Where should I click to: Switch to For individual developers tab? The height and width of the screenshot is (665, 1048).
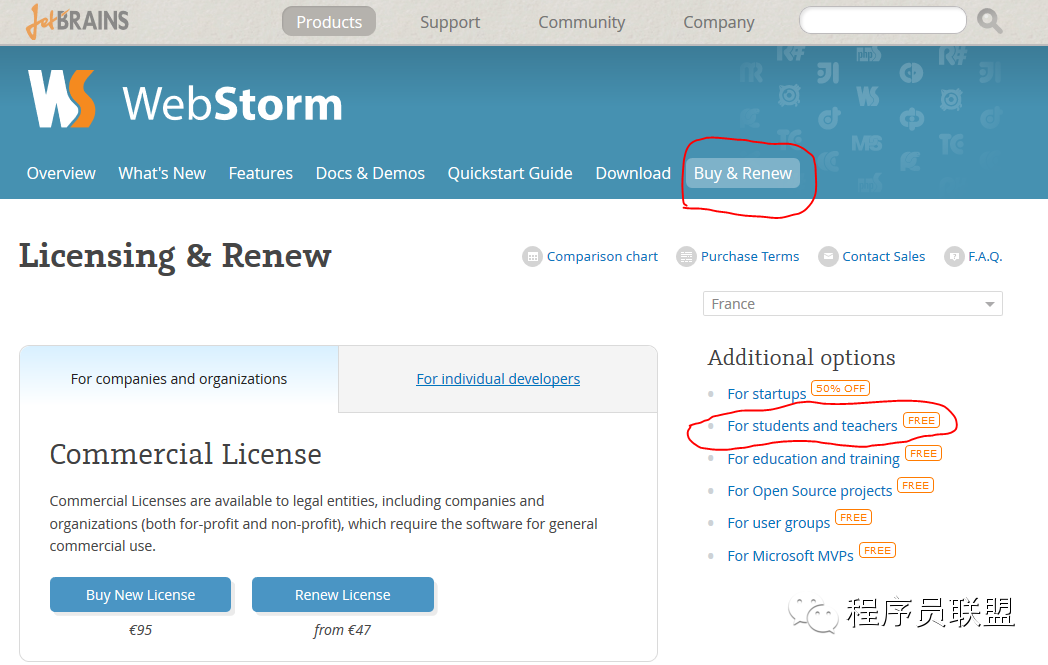coord(498,379)
